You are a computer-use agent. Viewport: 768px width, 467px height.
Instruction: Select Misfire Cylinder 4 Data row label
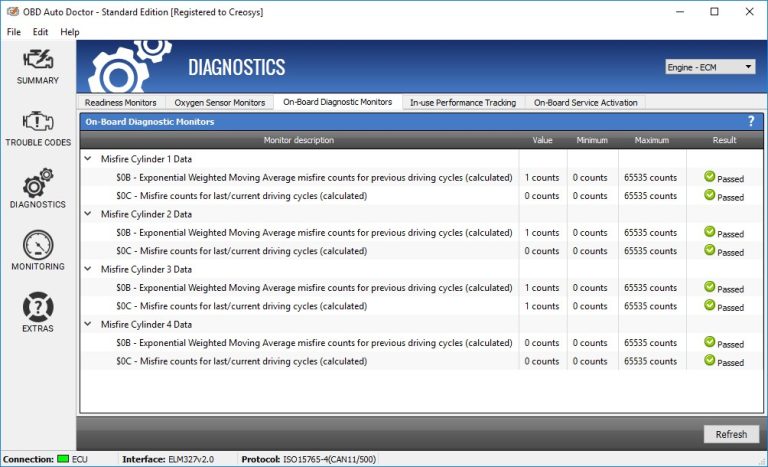pyautogui.click(x=146, y=324)
